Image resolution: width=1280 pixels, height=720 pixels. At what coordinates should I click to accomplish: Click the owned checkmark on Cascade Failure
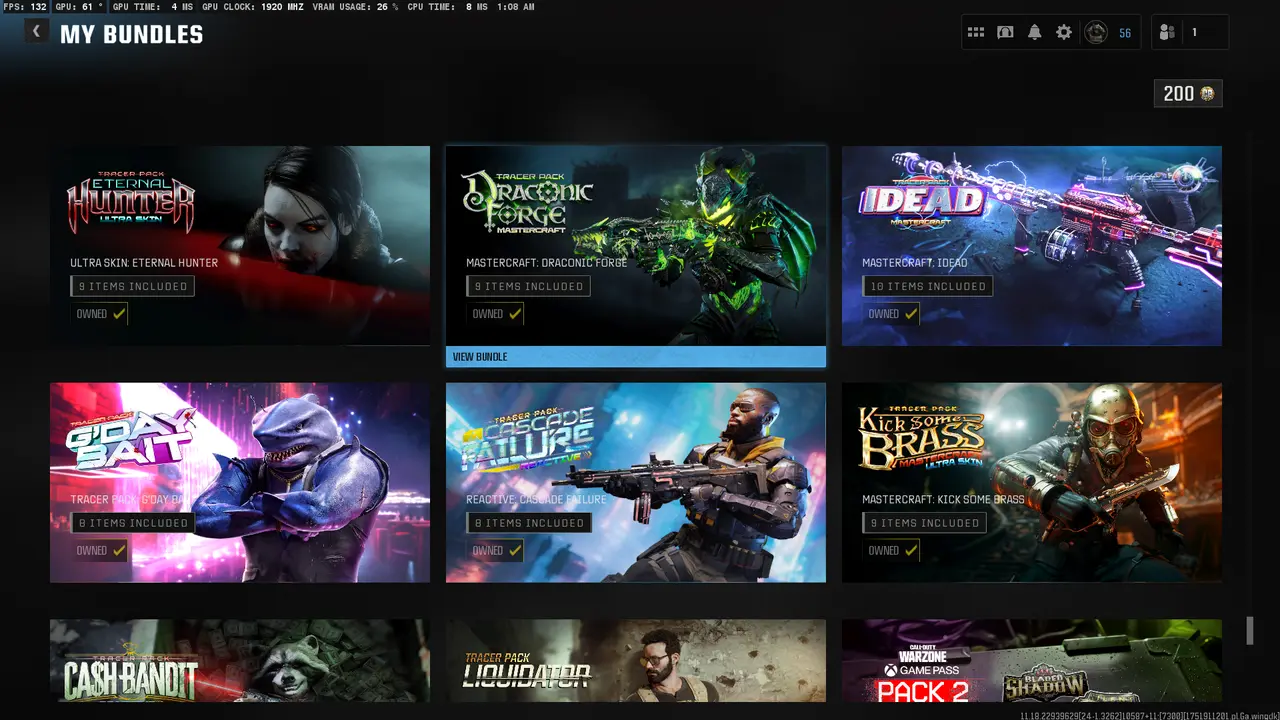[515, 550]
